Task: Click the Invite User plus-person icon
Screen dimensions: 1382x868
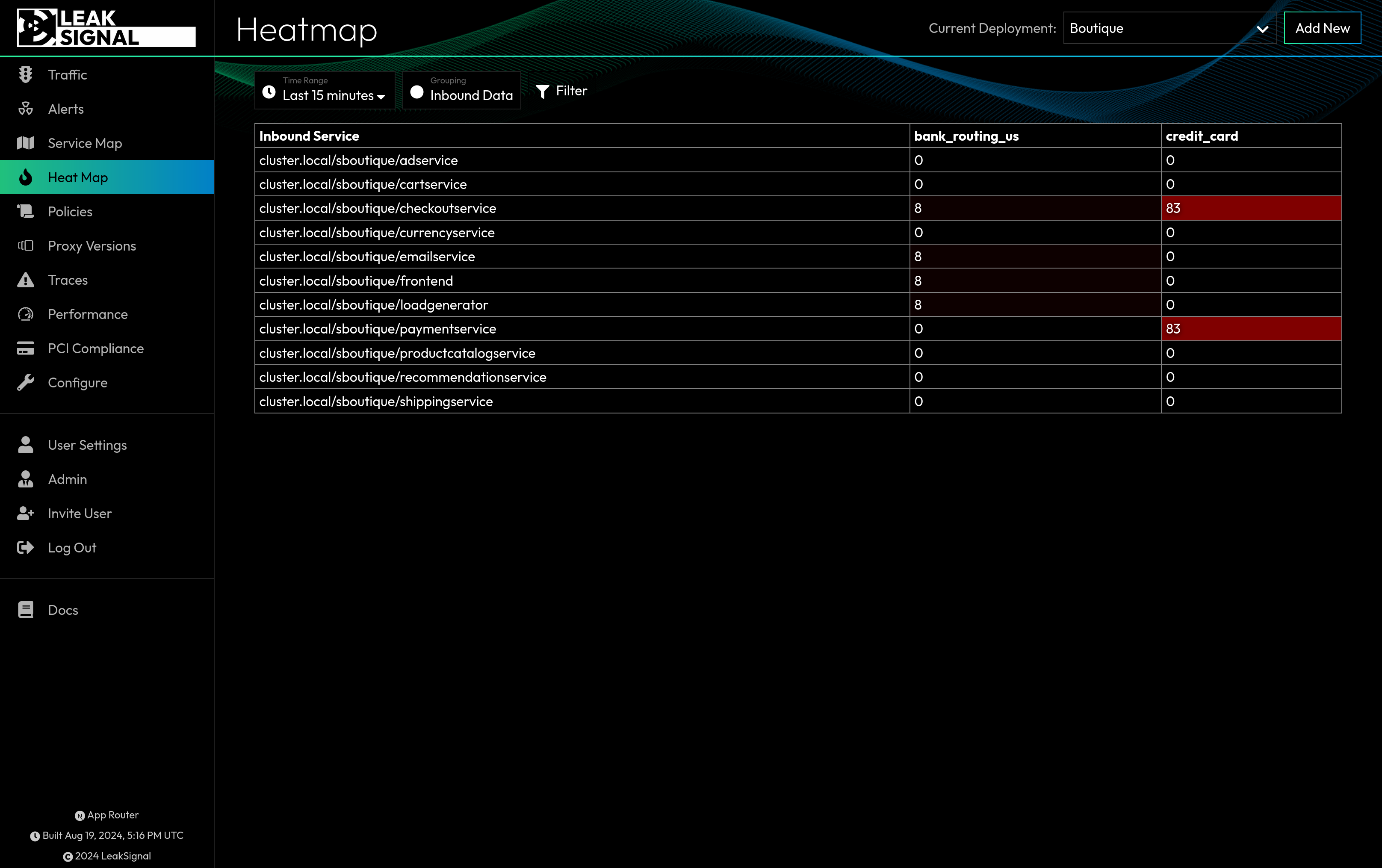Action: 25,513
